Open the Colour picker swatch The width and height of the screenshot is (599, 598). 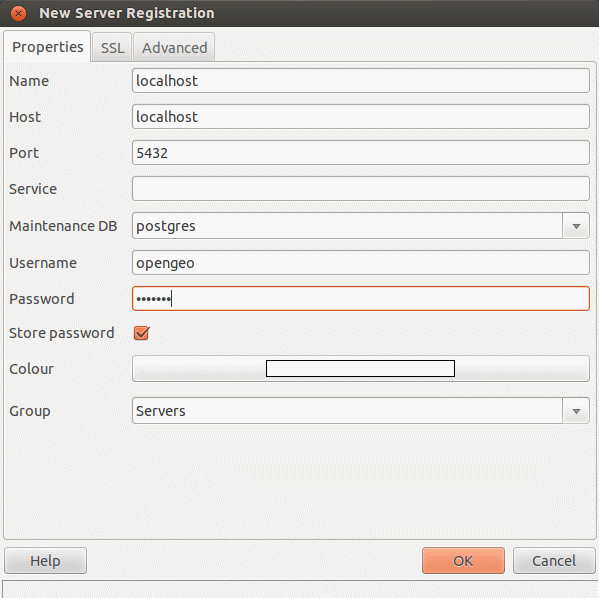coord(361,368)
